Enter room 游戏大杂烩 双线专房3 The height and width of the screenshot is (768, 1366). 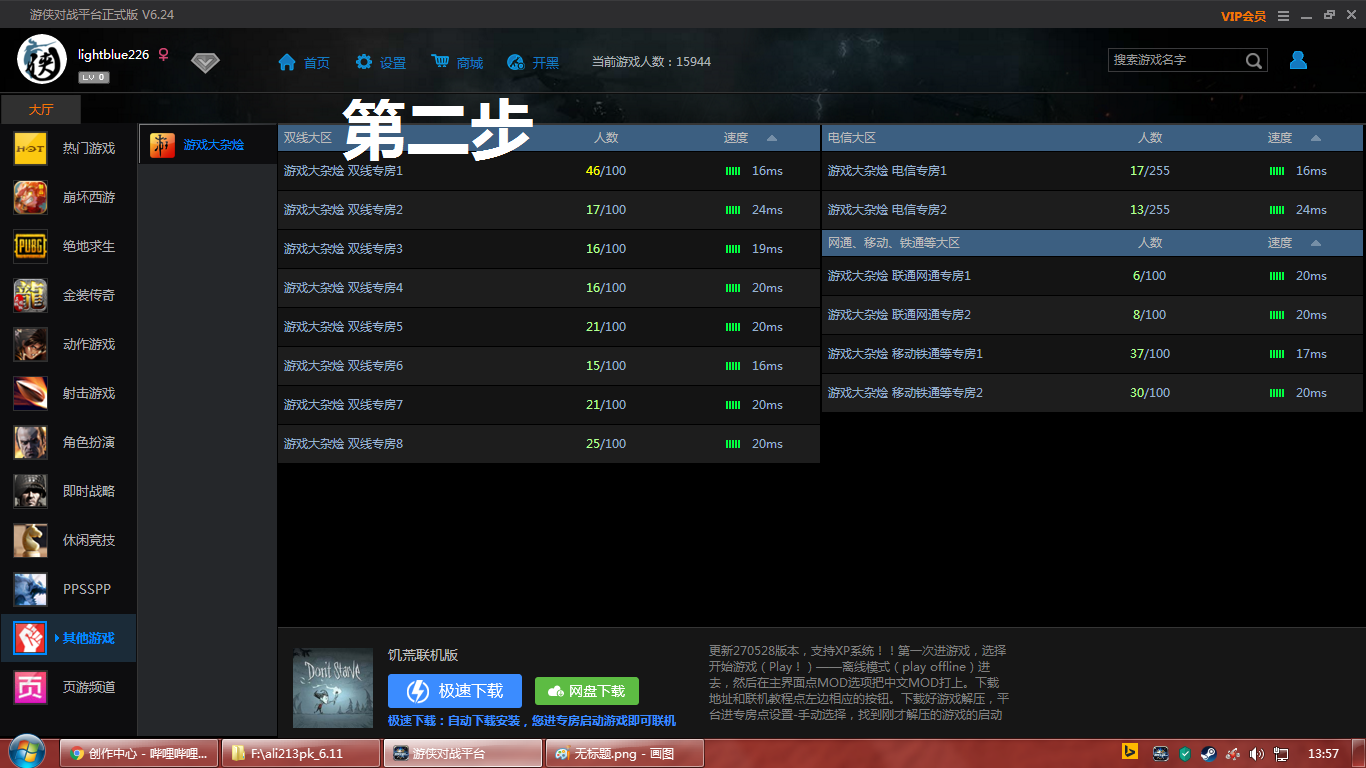[549, 249]
